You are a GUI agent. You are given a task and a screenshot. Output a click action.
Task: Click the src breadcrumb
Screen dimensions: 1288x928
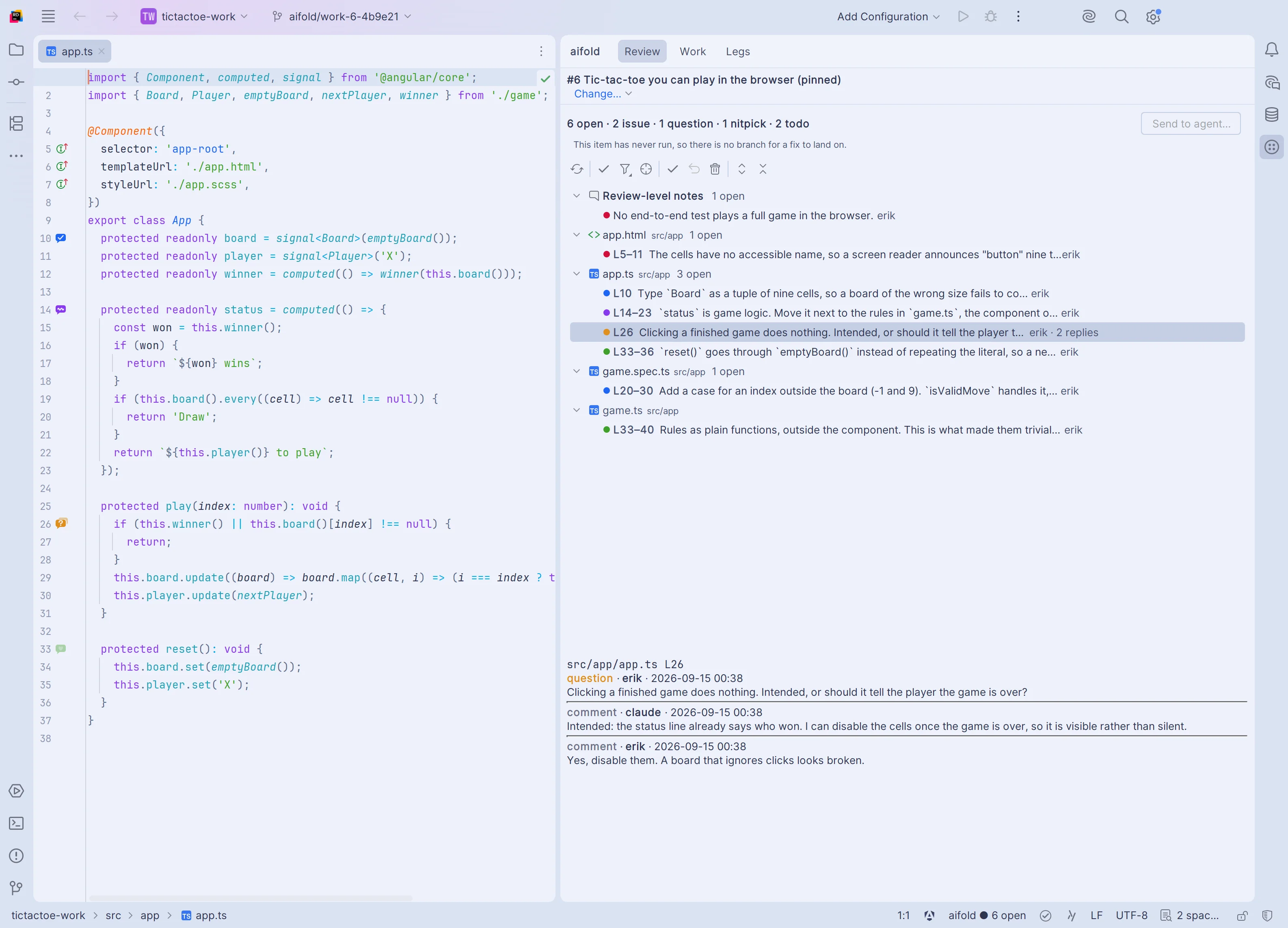113,915
